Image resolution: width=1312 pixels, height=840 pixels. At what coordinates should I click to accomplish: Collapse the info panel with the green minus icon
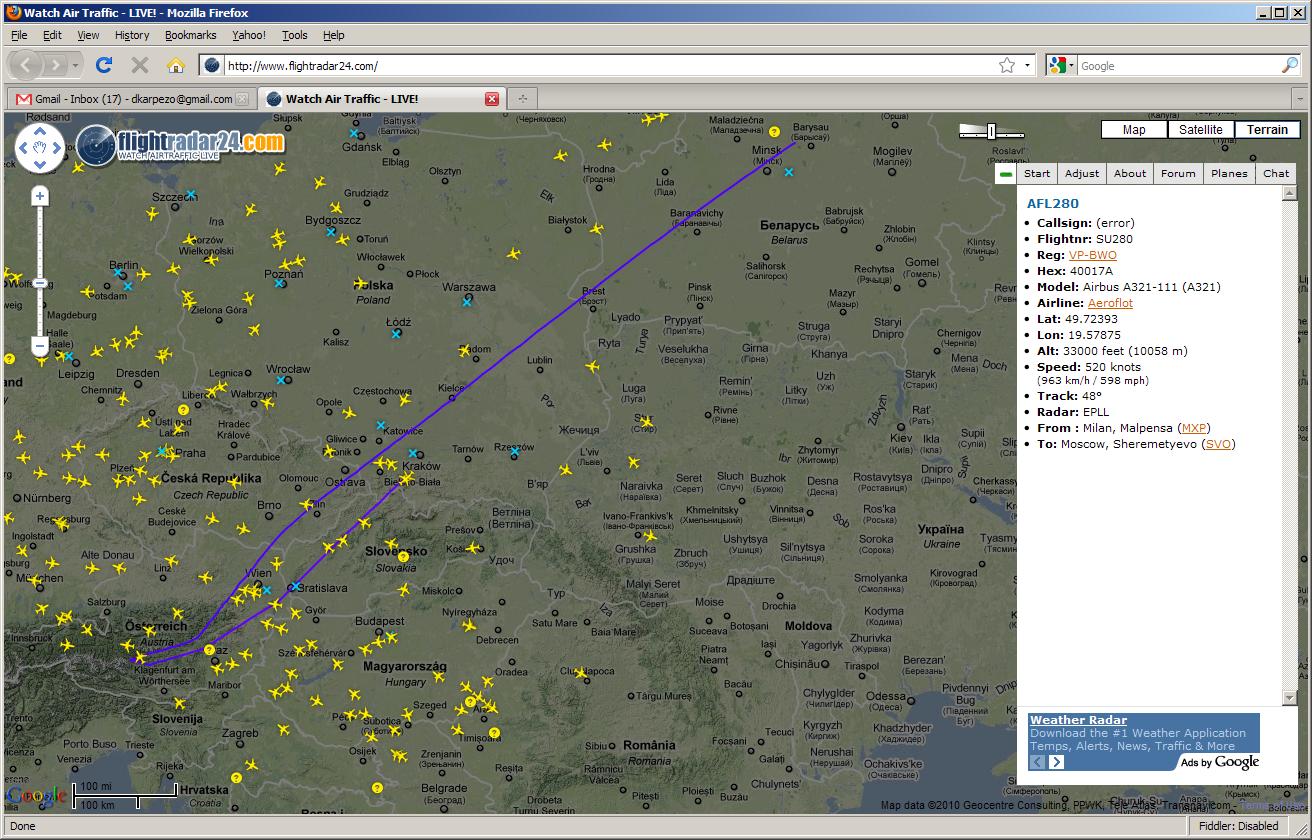pyautogui.click(x=1006, y=174)
